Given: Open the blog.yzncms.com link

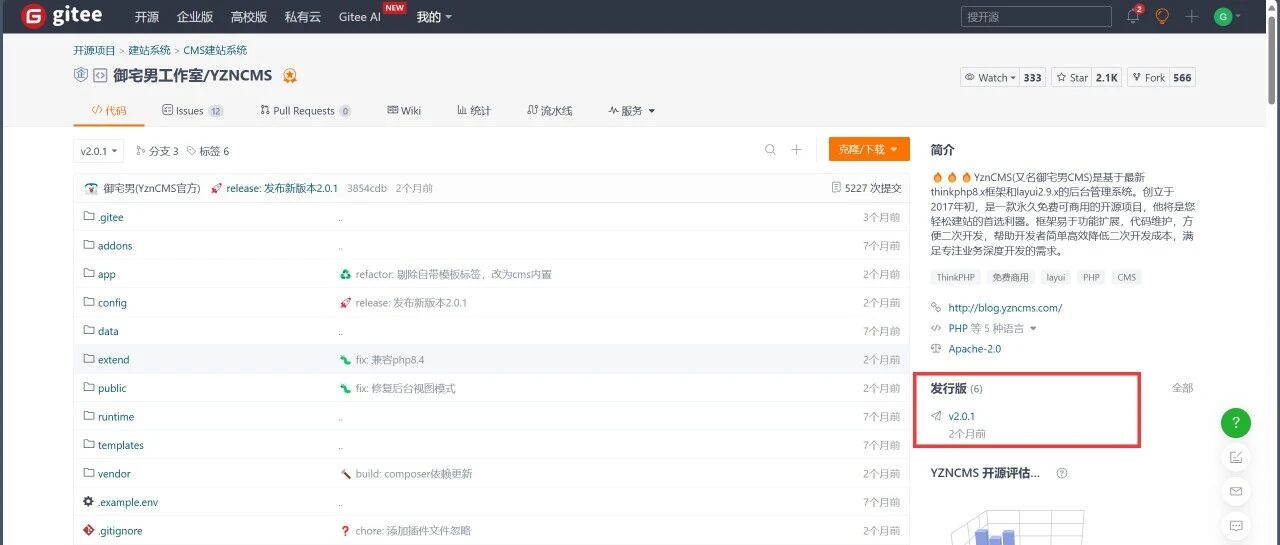Looking at the screenshot, I should coord(1005,308).
